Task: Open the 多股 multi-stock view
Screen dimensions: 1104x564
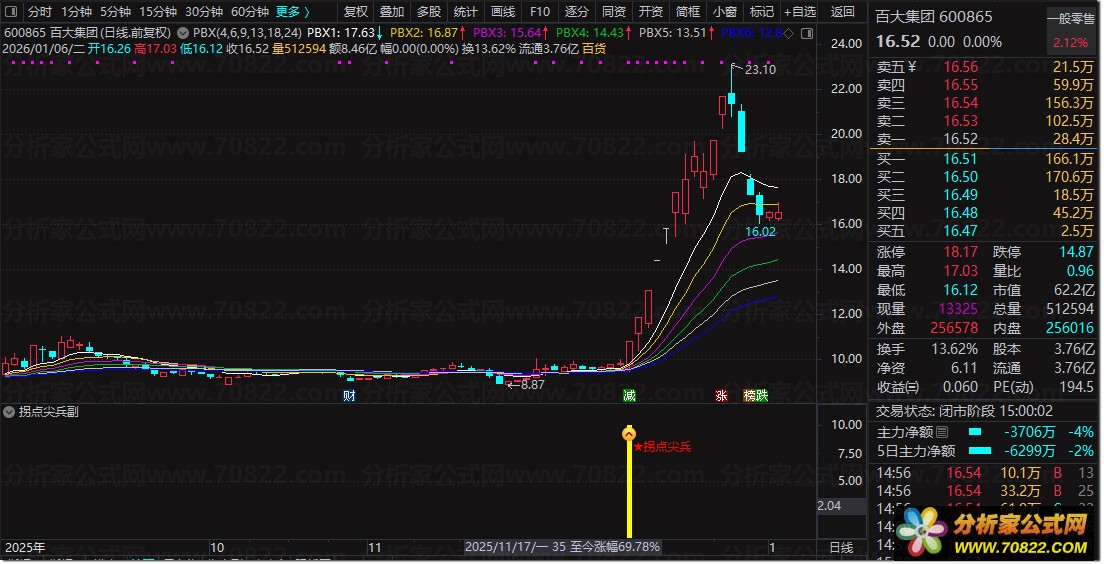Action: pyautogui.click(x=428, y=11)
